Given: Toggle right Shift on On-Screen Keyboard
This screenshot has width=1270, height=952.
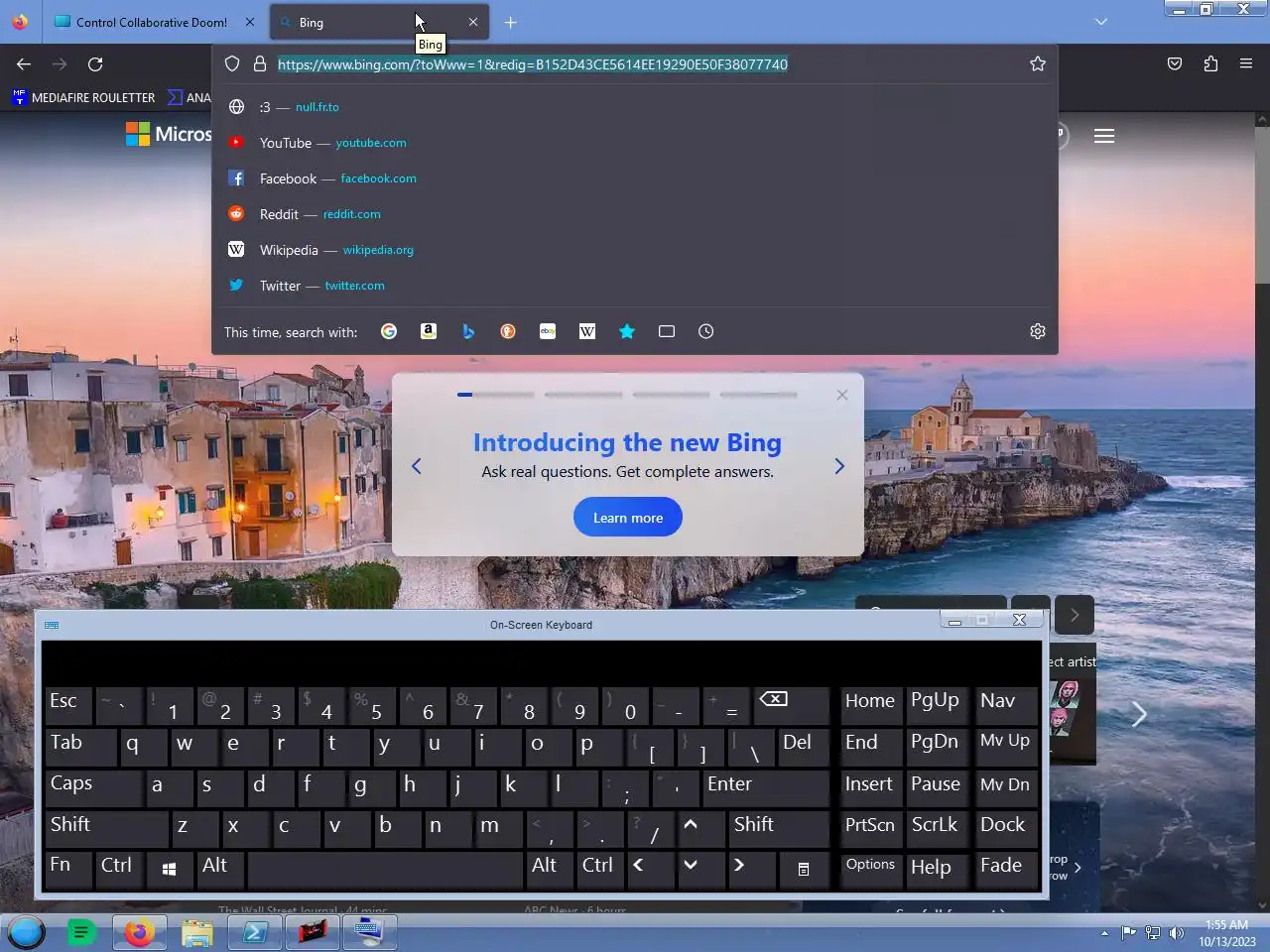Looking at the screenshot, I should (x=778, y=828).
